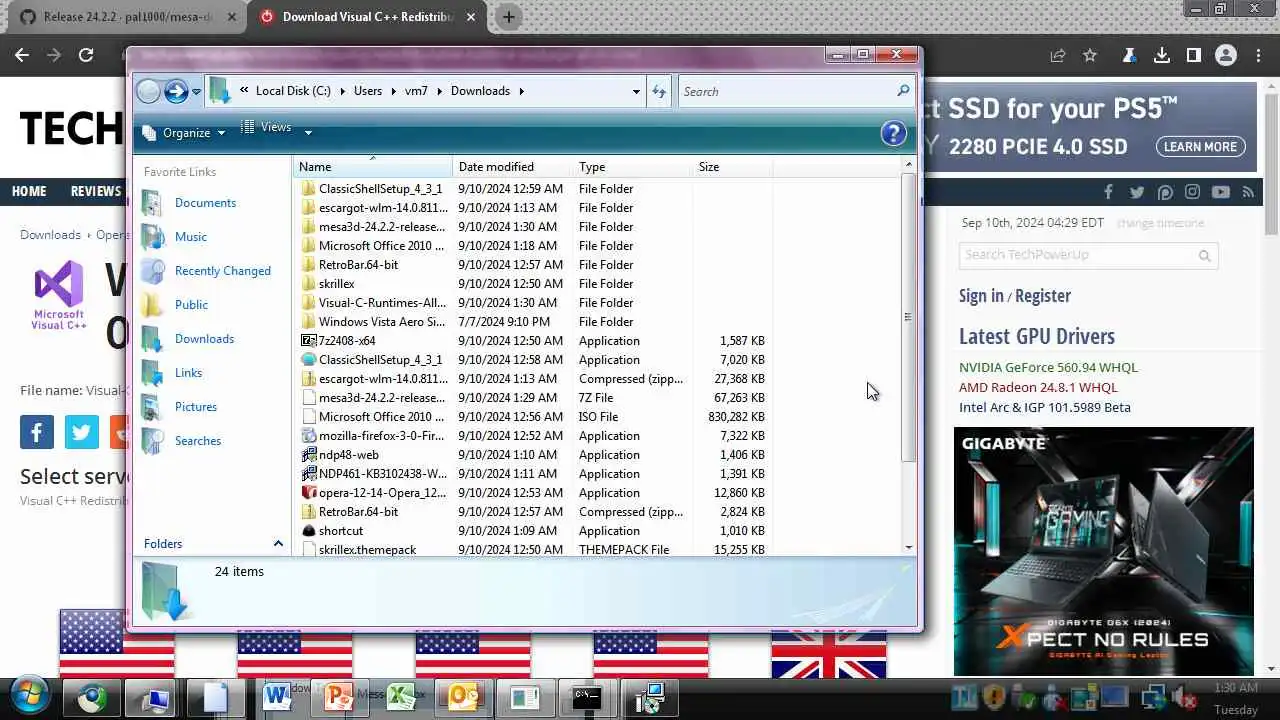Open Excel from the taskbar
This screenshot has height=720, width=1280.
(x=401, y=697)
